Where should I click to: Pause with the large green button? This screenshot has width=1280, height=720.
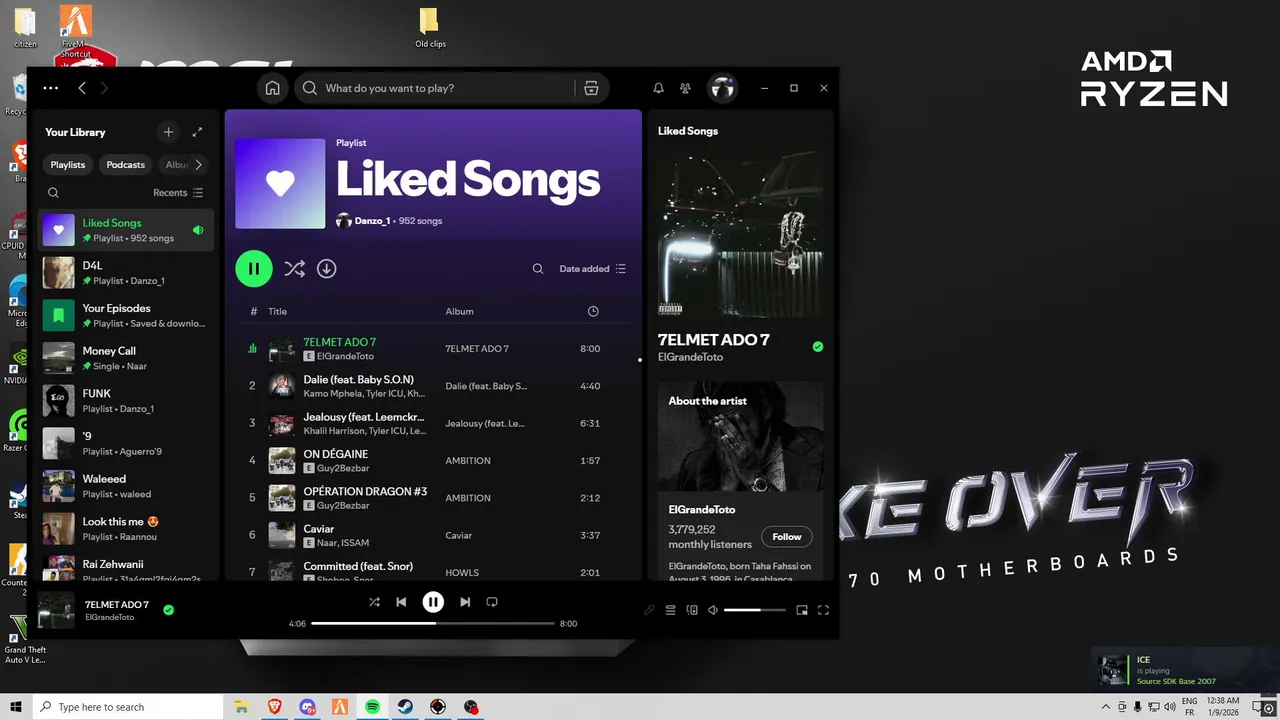[254, 269]
